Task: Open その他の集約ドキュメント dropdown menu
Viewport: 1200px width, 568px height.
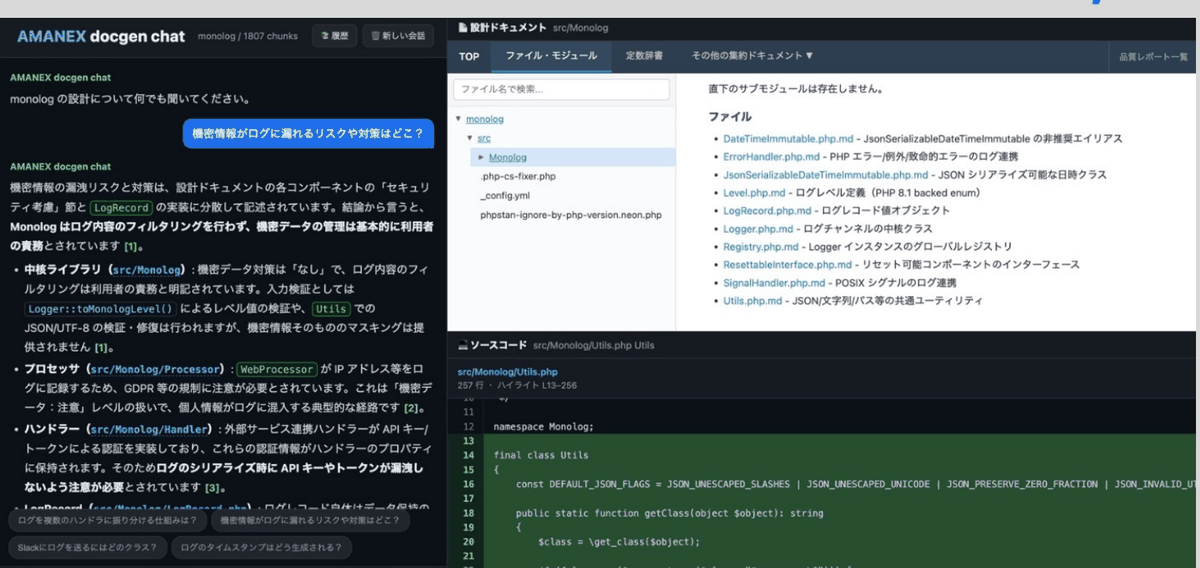Action: point(752,56)
